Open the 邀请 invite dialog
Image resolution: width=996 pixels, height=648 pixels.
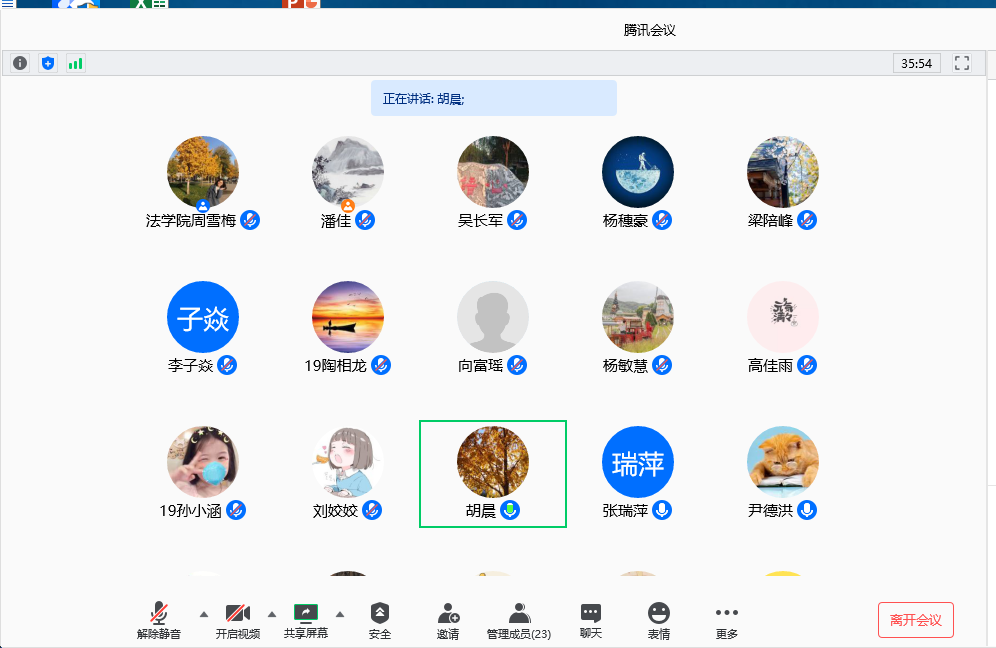pyautogui.click(x=448, y=621)
